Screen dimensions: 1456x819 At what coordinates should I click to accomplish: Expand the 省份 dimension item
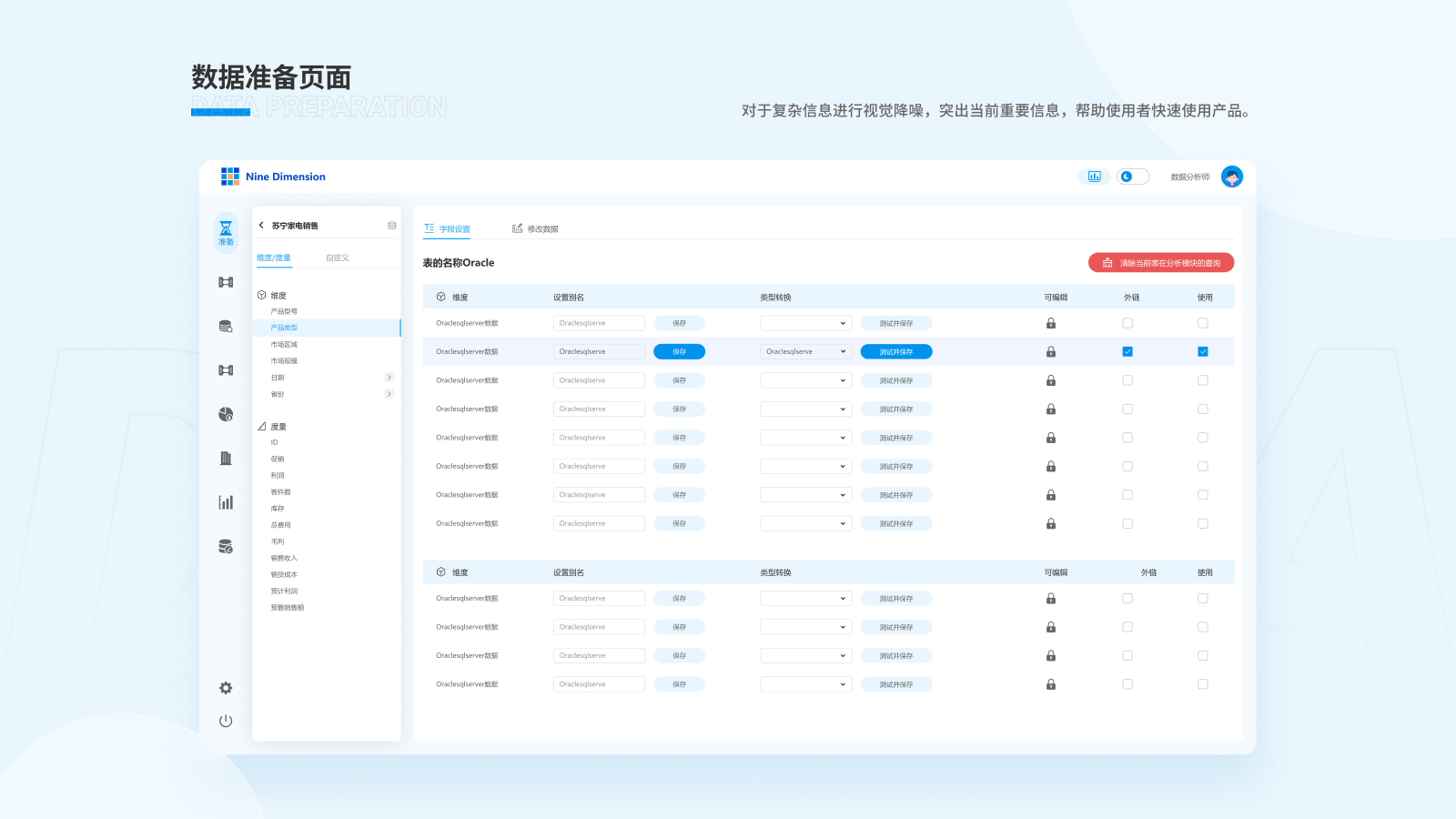click(389, 394)
